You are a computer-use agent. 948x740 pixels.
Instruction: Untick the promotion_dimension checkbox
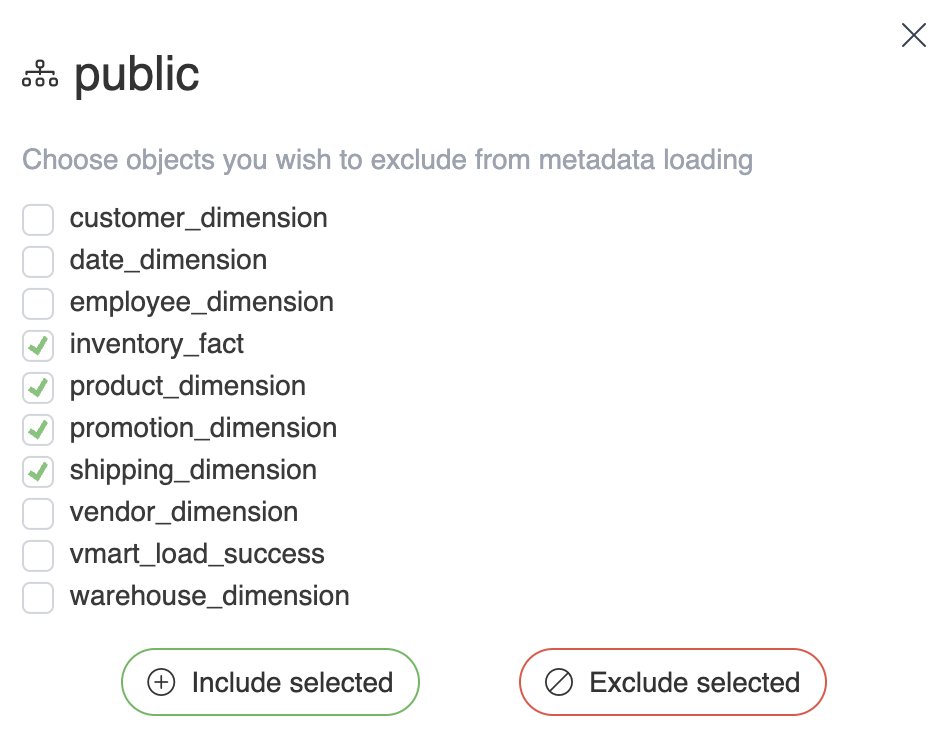tap(38, 429)
